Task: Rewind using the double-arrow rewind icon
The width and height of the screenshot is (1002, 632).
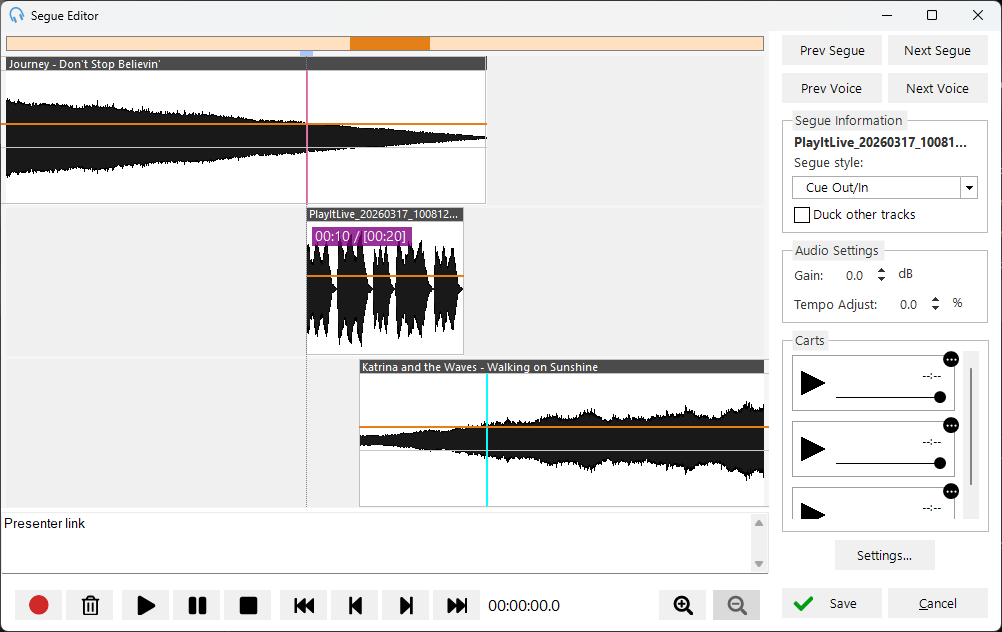Action: (x=304, y=605)
